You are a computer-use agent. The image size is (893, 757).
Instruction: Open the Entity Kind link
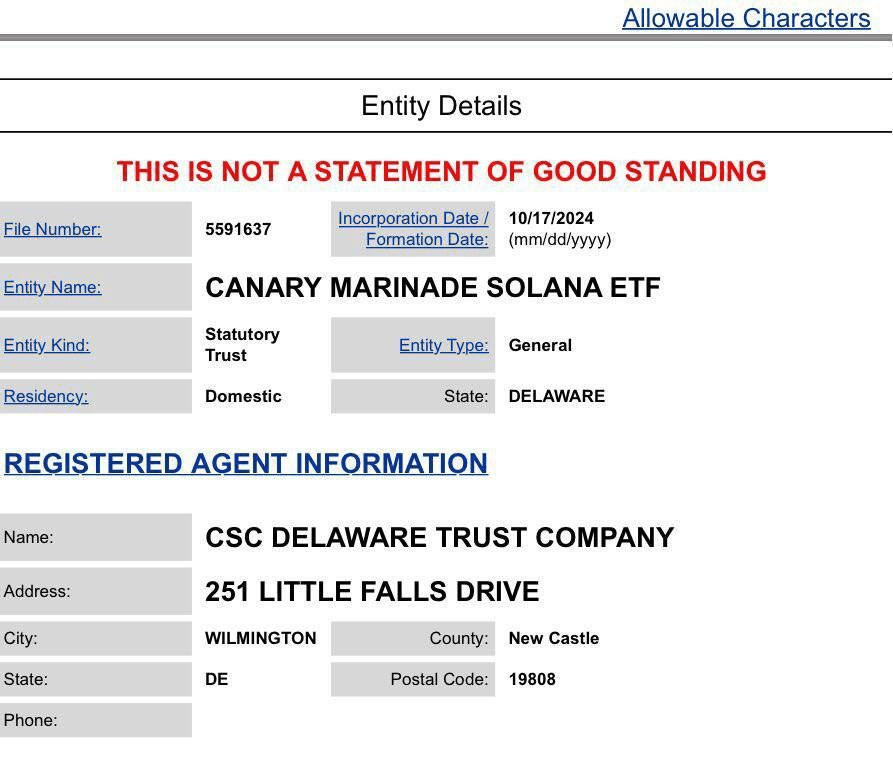[x=46, y=345]
